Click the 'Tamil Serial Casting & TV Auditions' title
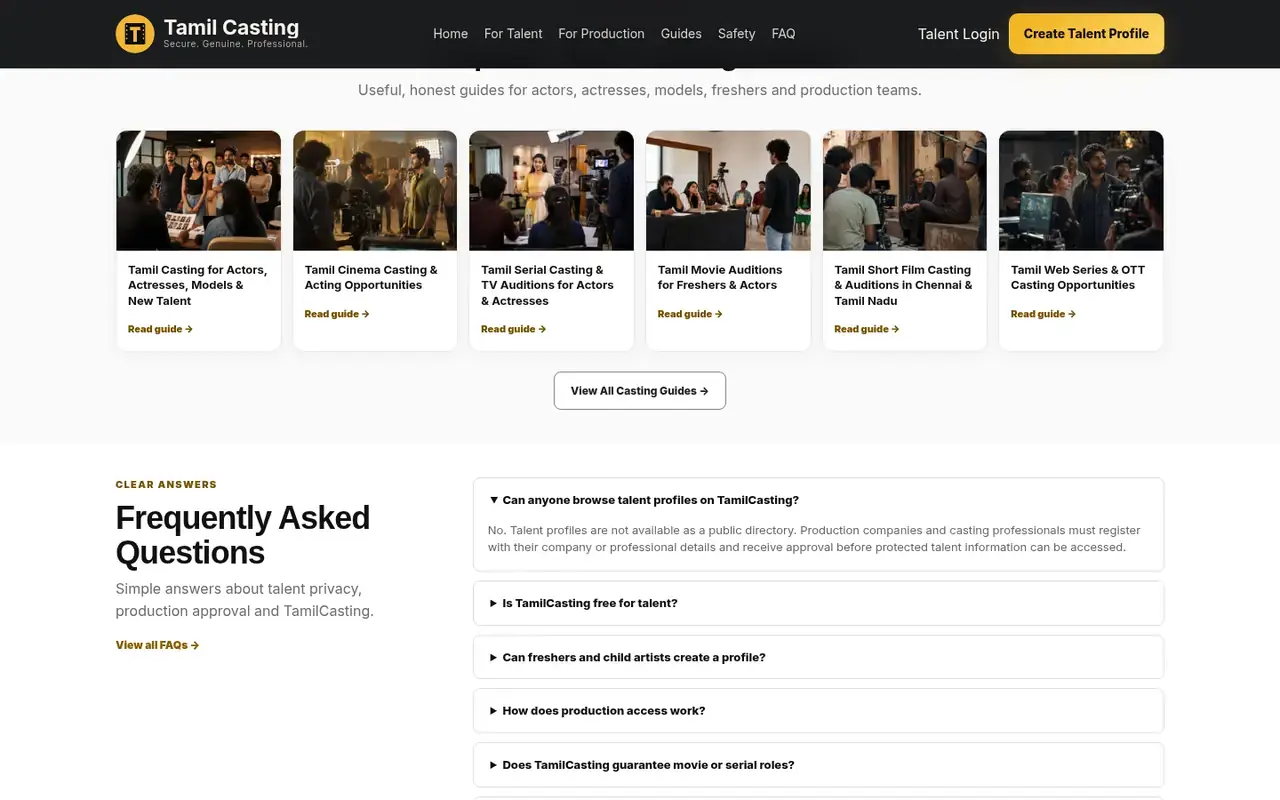The width and height of the screenshot is (1280, 800). (x=547, y=285)
